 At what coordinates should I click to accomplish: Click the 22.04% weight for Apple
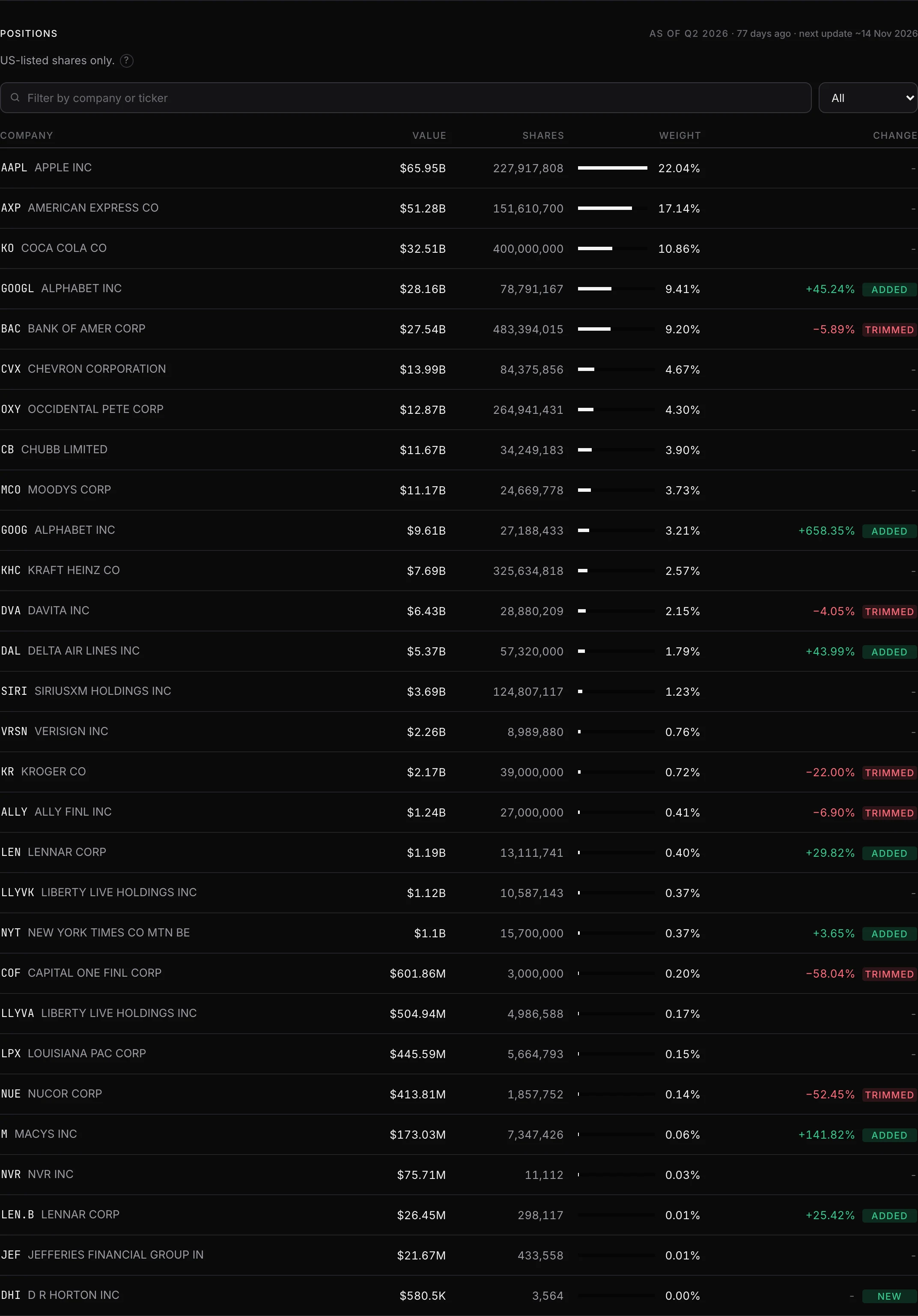pyautogui.click(x=679, y=168)
